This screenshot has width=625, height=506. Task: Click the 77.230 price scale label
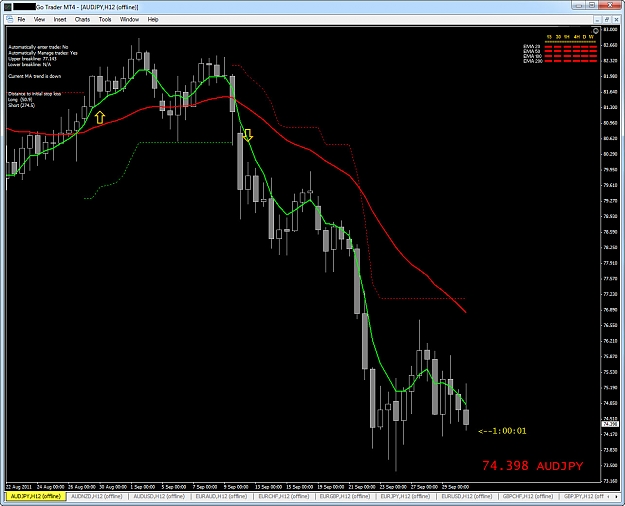(x=610, y=294)
